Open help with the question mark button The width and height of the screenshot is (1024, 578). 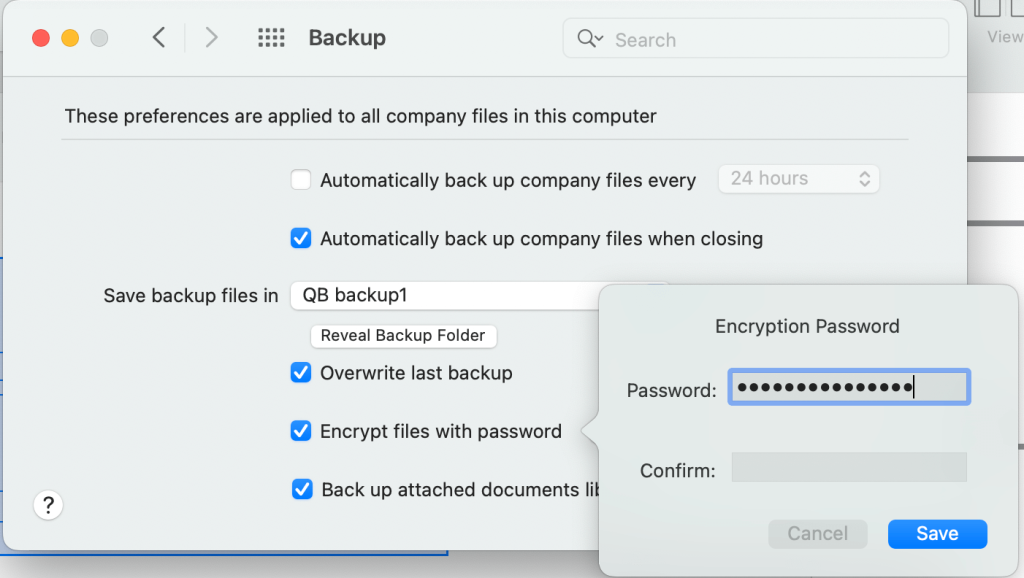click(x=49, y=504)
